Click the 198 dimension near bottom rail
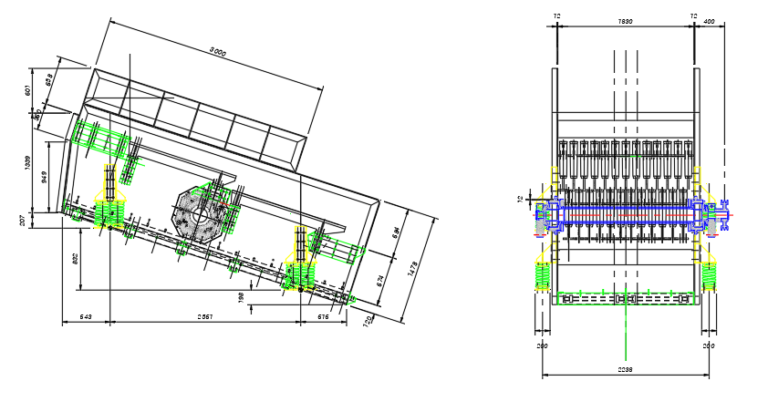 tap(240, 295)
